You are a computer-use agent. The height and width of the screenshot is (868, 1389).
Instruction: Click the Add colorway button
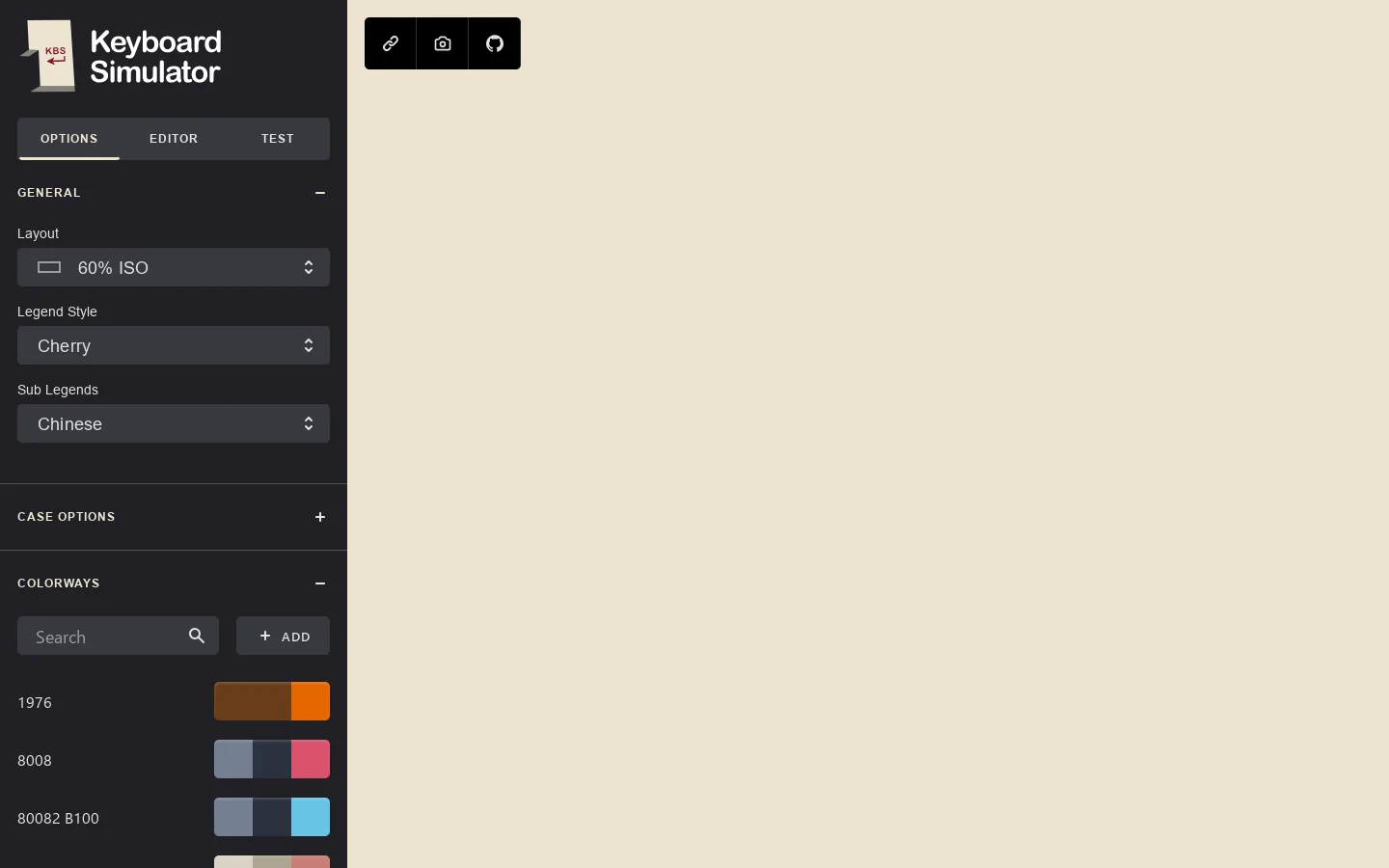pyautogui.click(x=284, y=637)
